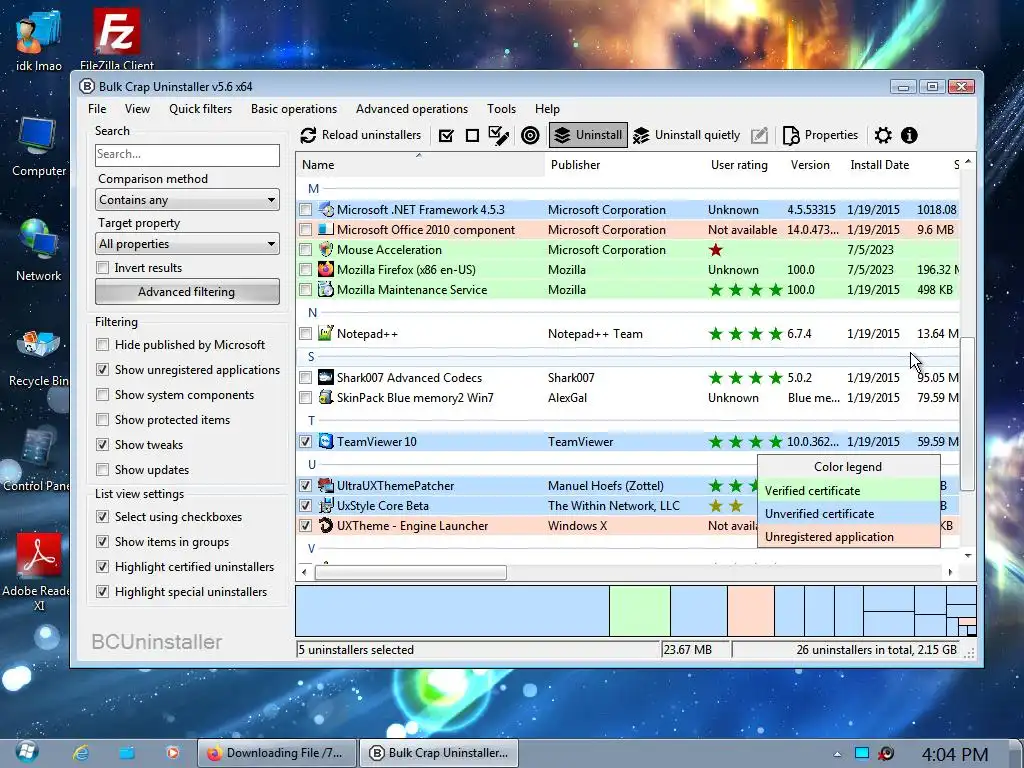Viewport: 1024px width, 768px height.
Task: Toggle Show tweaks checkbox
Action: pos(103,445)
